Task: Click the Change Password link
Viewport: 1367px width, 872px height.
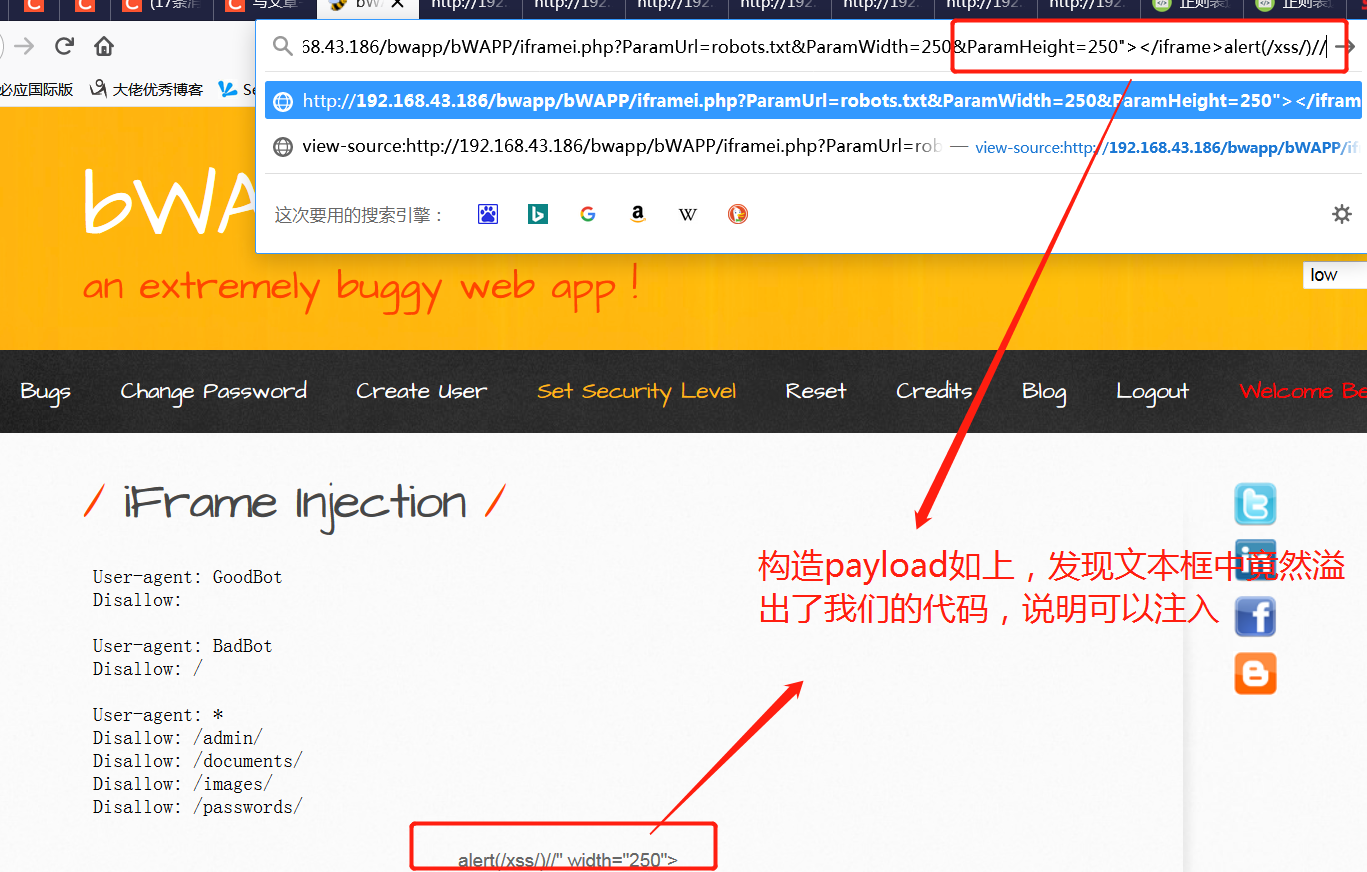Action: pyautogui.click(x=213, y=391)
